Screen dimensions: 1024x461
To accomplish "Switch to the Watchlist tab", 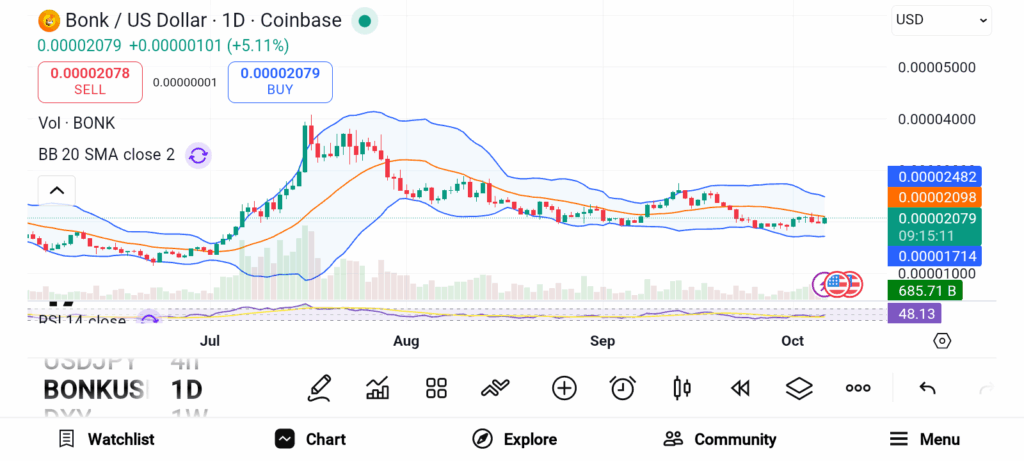I will coord(106,439).
